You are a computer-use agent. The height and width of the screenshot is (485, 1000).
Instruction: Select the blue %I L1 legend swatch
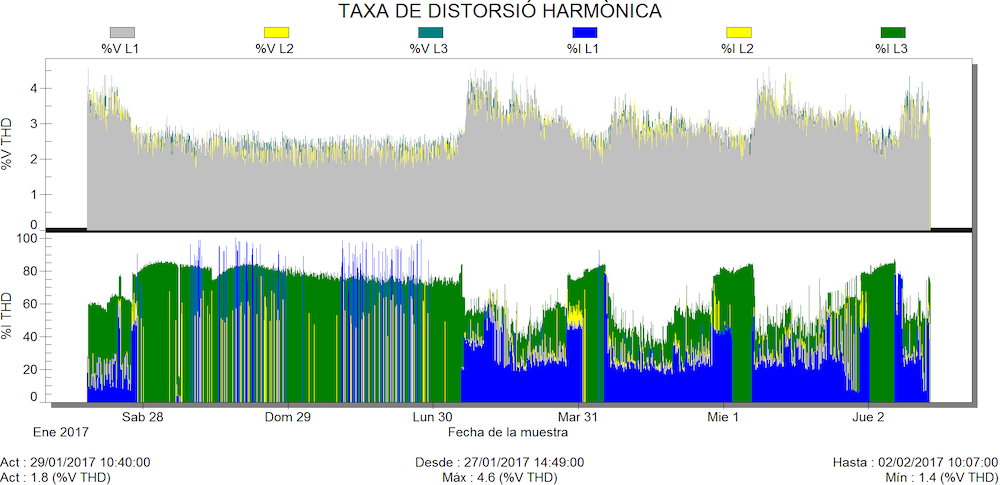[580, 32]
